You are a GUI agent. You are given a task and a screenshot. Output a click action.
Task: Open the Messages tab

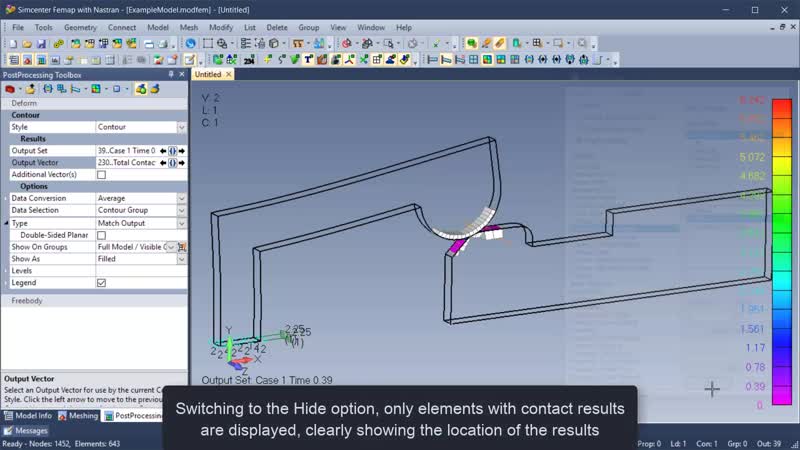(26, 431)
